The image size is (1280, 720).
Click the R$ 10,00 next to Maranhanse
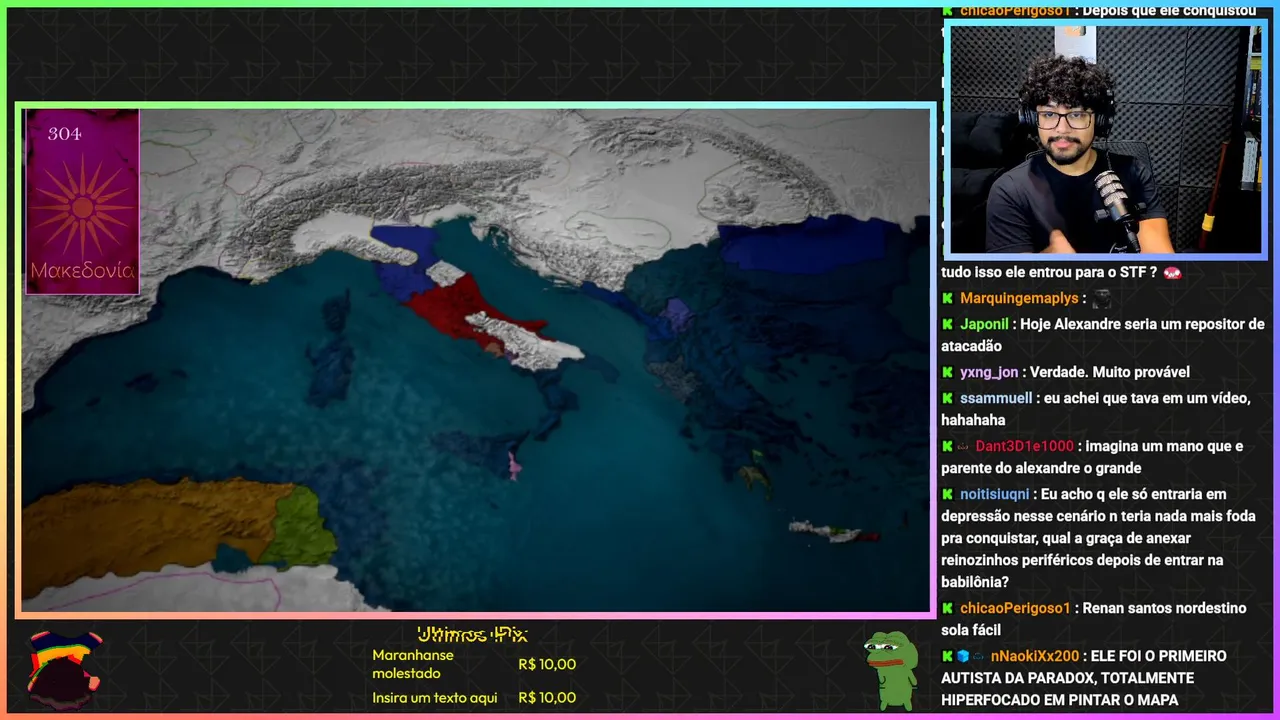[x=547, y=664]
